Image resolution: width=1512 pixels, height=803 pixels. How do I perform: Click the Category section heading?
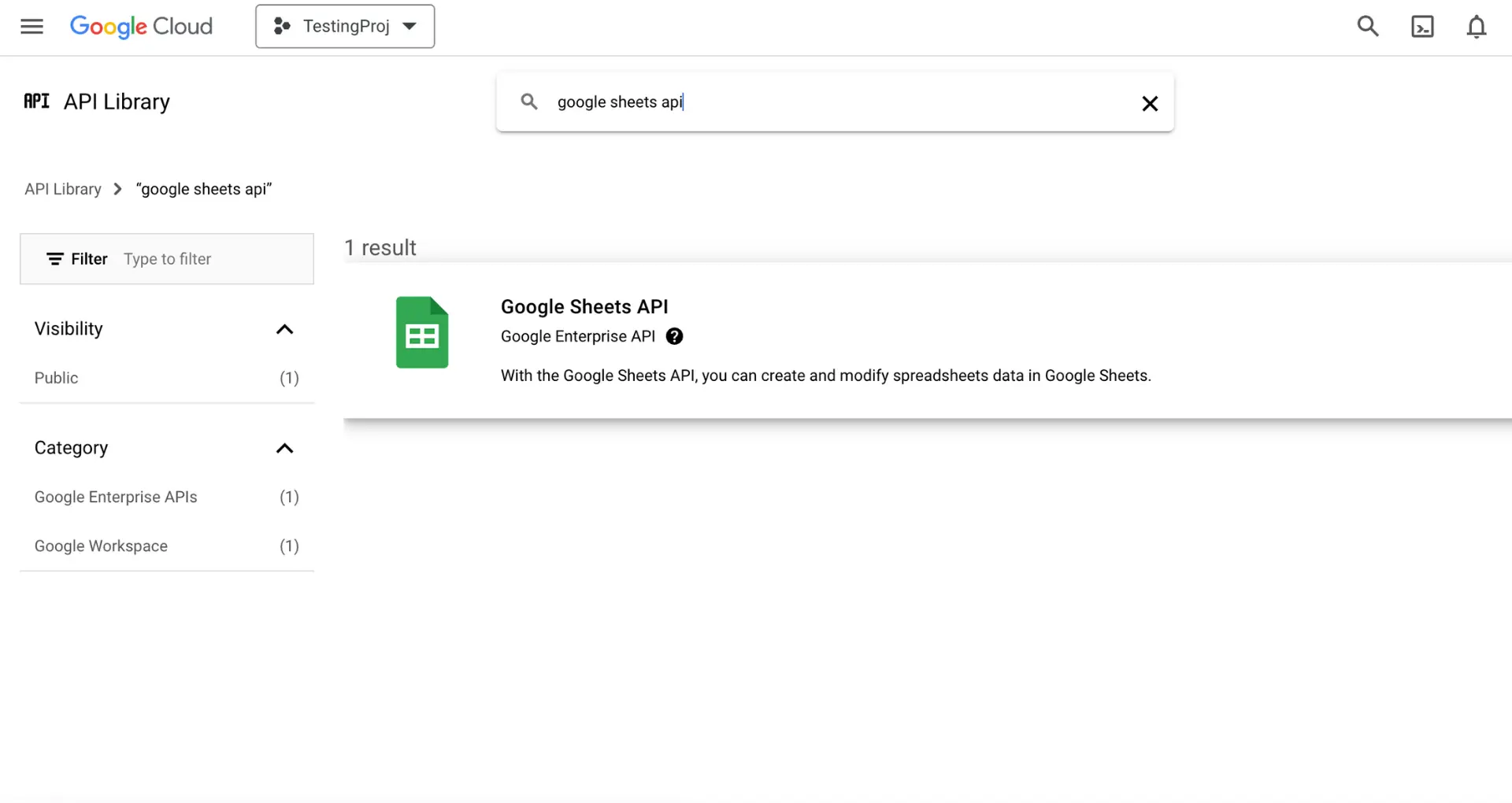pyautogui.click(x=71, y=448)
